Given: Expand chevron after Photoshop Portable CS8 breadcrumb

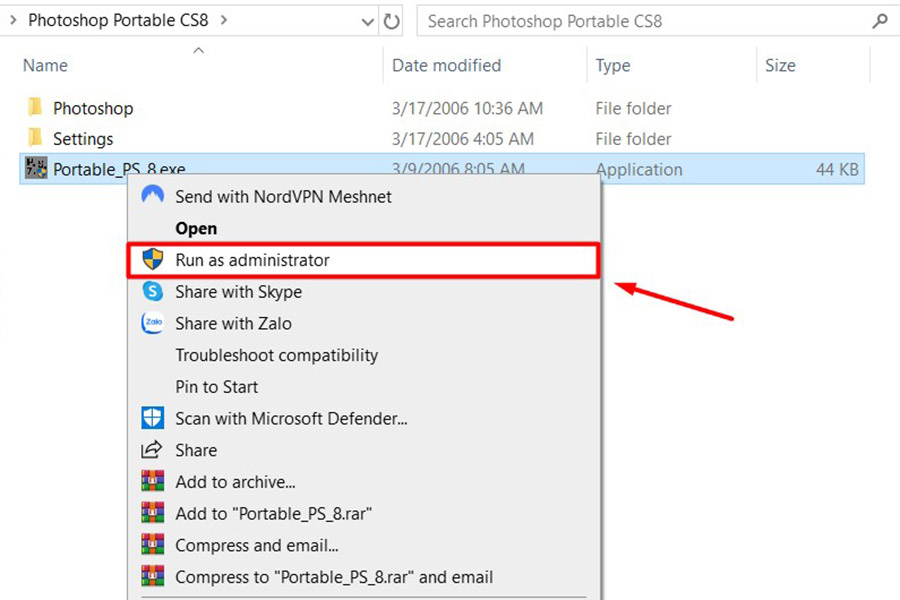Looking at the screenshot, I should point(224,20).
